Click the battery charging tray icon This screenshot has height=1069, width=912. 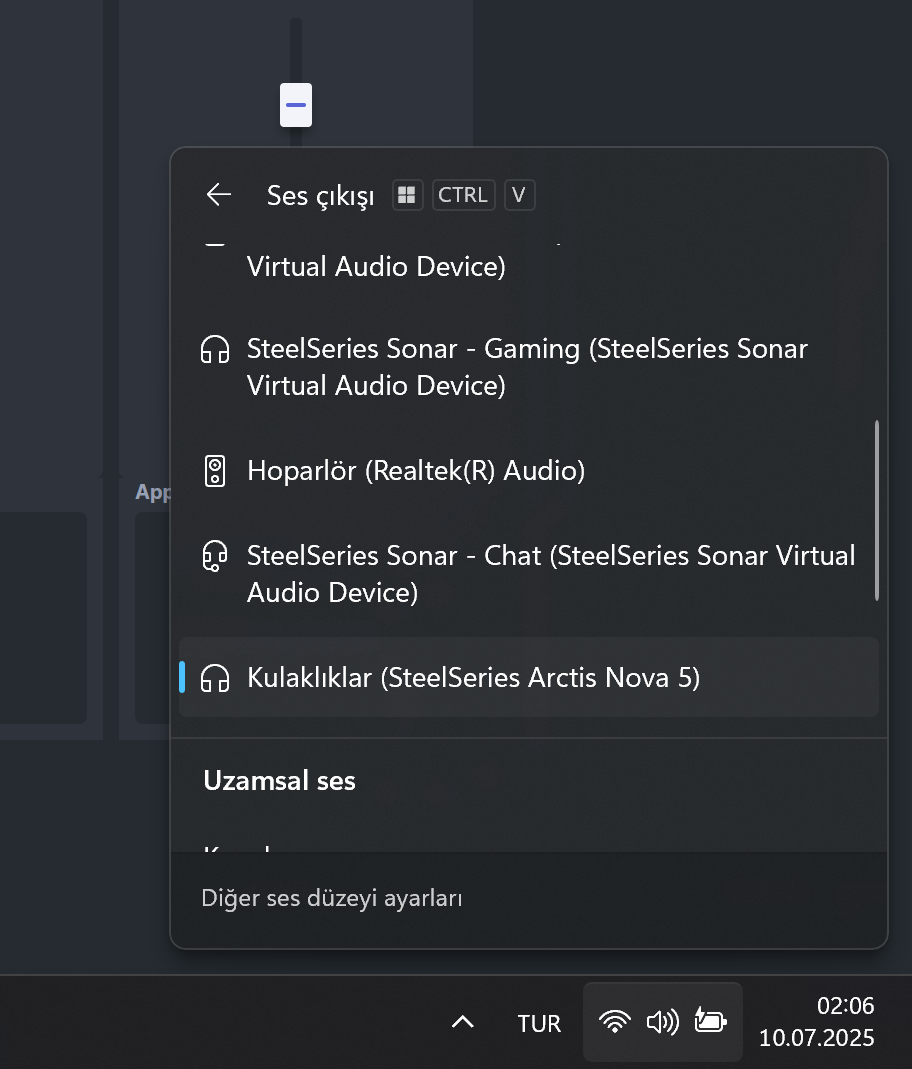[710, 1021]
